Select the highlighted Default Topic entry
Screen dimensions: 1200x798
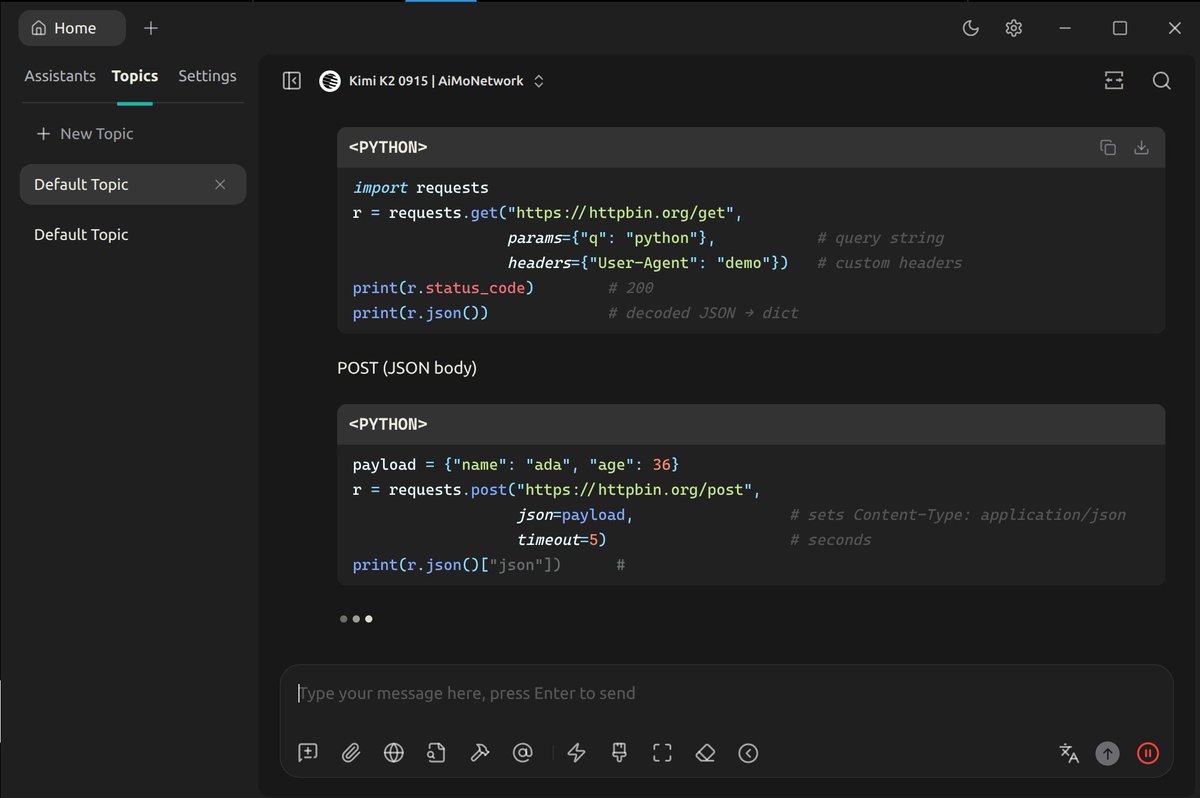(133, 184)
